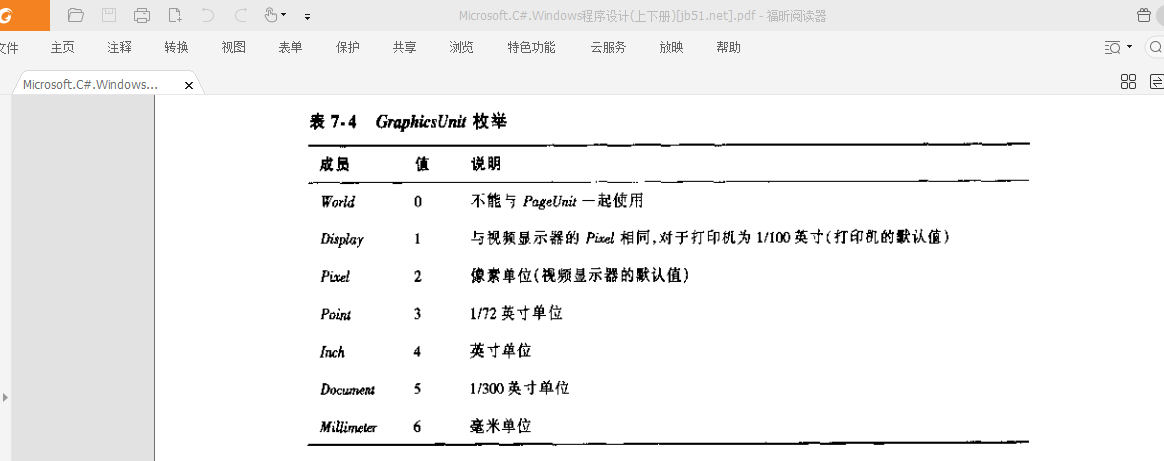Go to the 表单 ribbon tab
This screenshot has width=1164, height=461.
[x=290, y=48]
